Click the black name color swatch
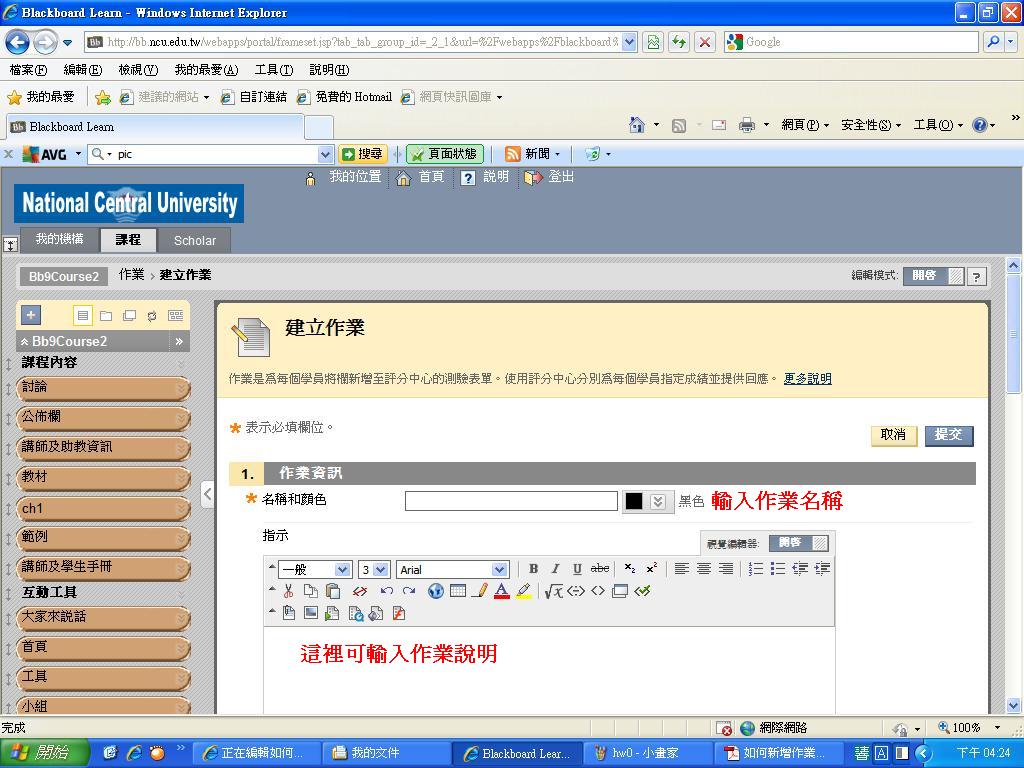The width and height of the screenshot is (1024, 768). pyautogui.click(x=634, y=502)
